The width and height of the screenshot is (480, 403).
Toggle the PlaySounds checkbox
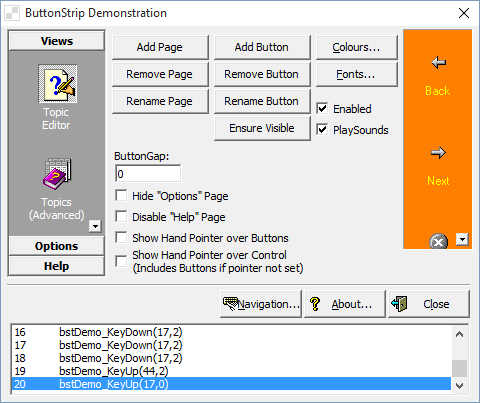(322, 129)
